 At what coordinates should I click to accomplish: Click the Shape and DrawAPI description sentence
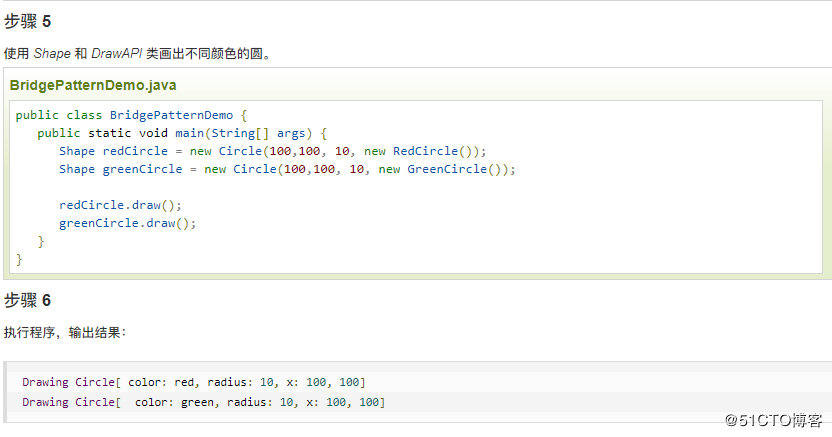point(138,54)
